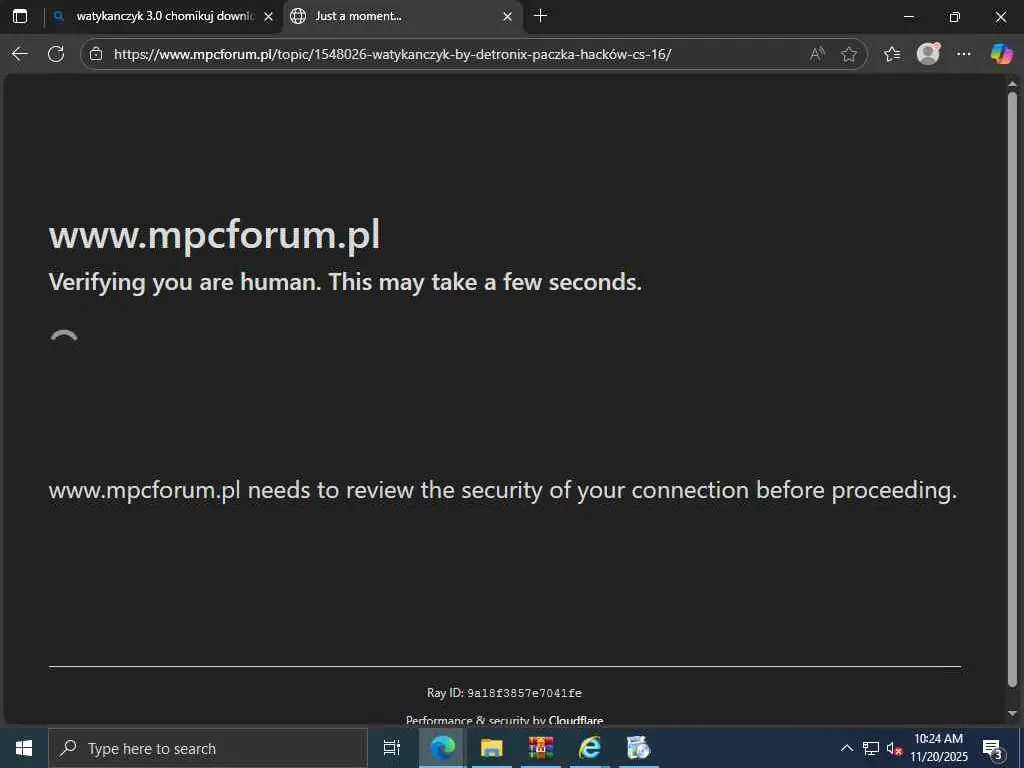Close the Just a moment... tab
1024x768 pixels.
[x=507, y=17]
